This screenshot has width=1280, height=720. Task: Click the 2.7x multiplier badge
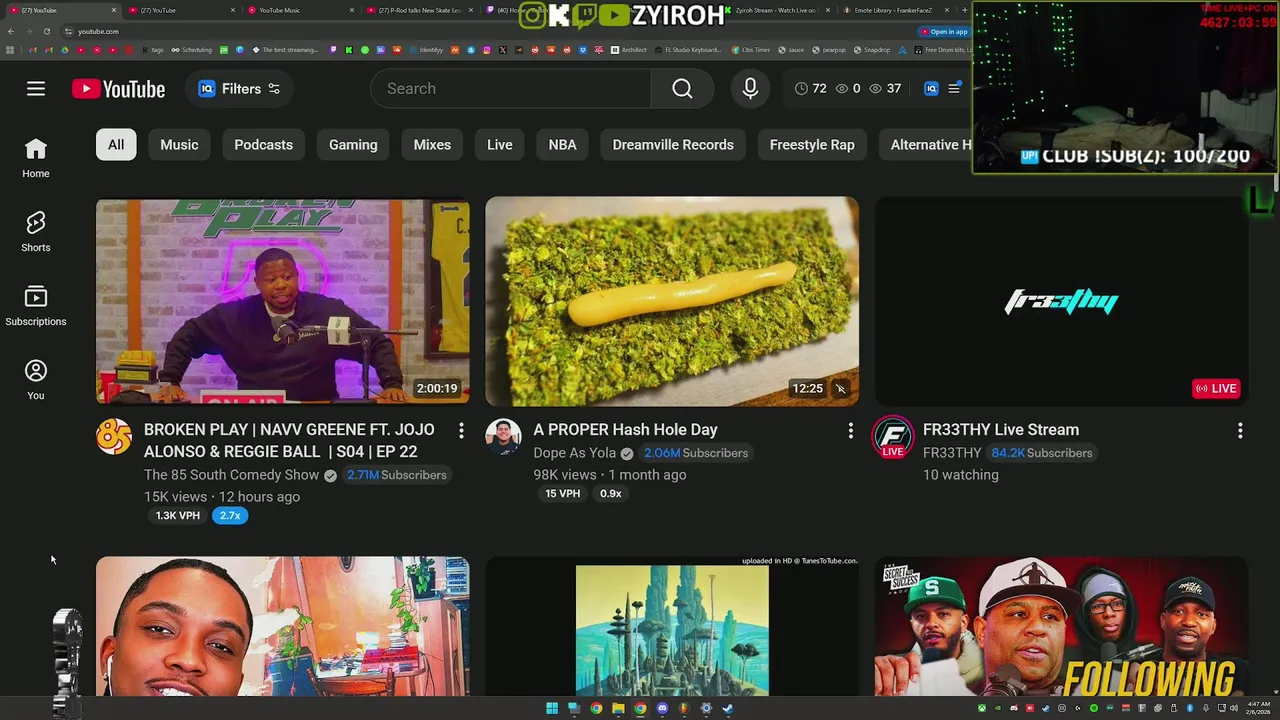click(x=230, y=516)
